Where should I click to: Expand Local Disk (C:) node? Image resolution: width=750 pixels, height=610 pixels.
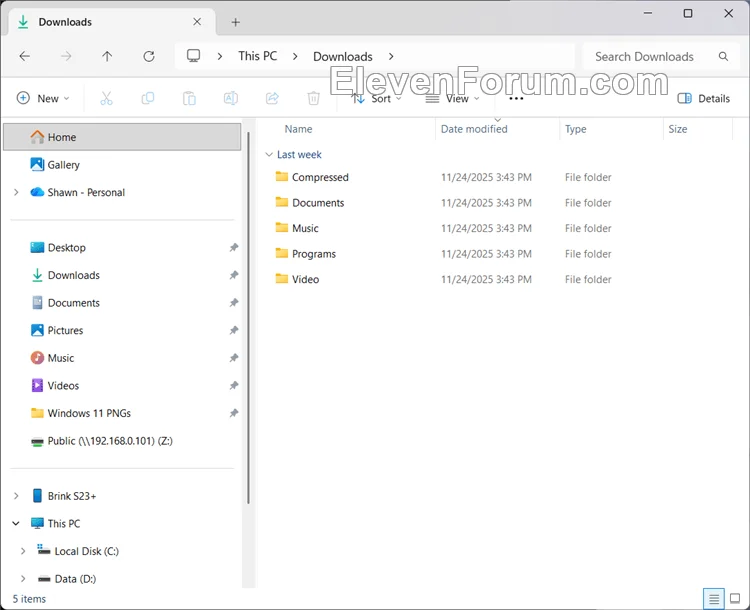pyautogui.click(x=23, y=551)
